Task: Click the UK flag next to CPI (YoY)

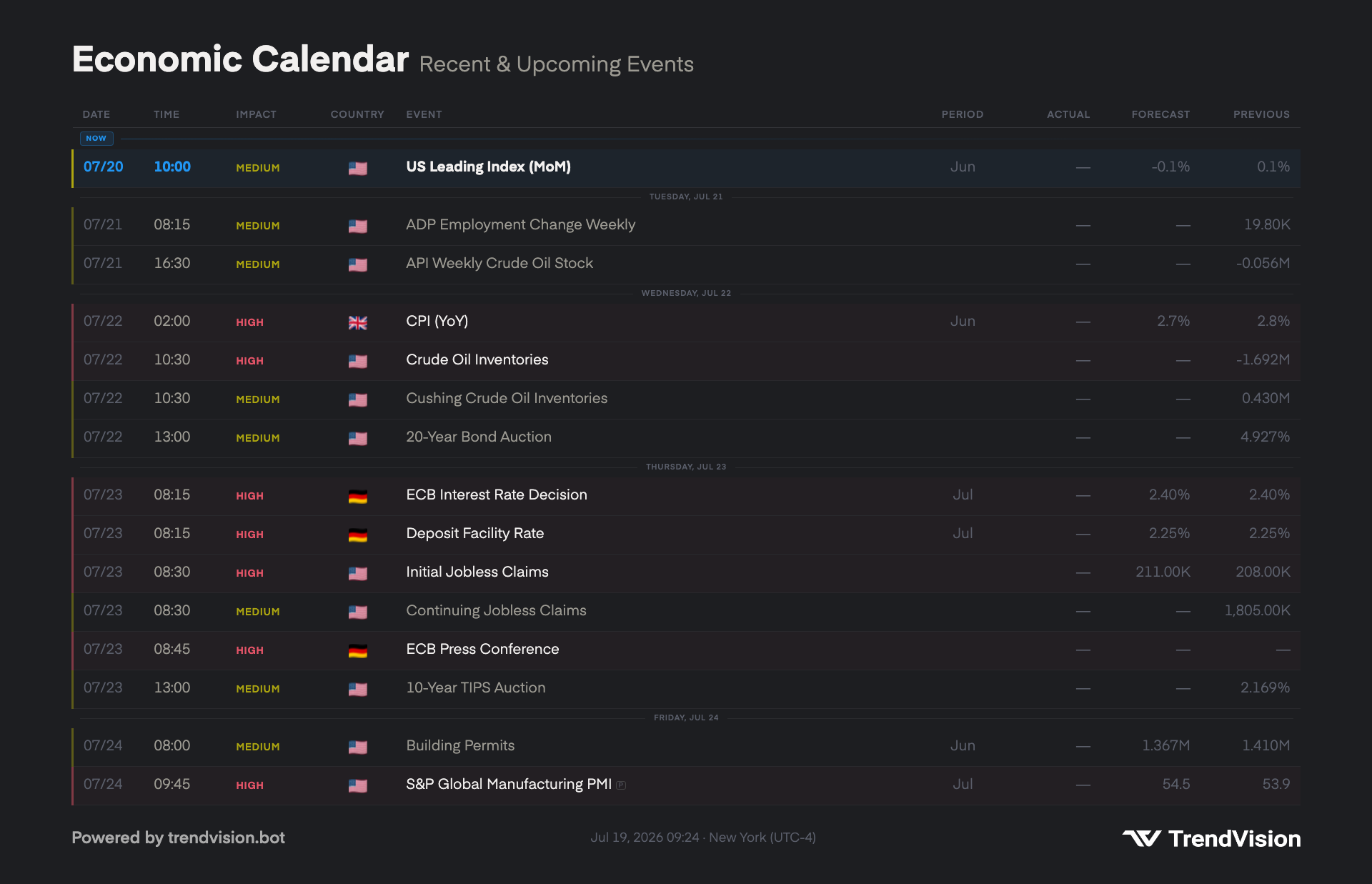Action: point(357,322)
